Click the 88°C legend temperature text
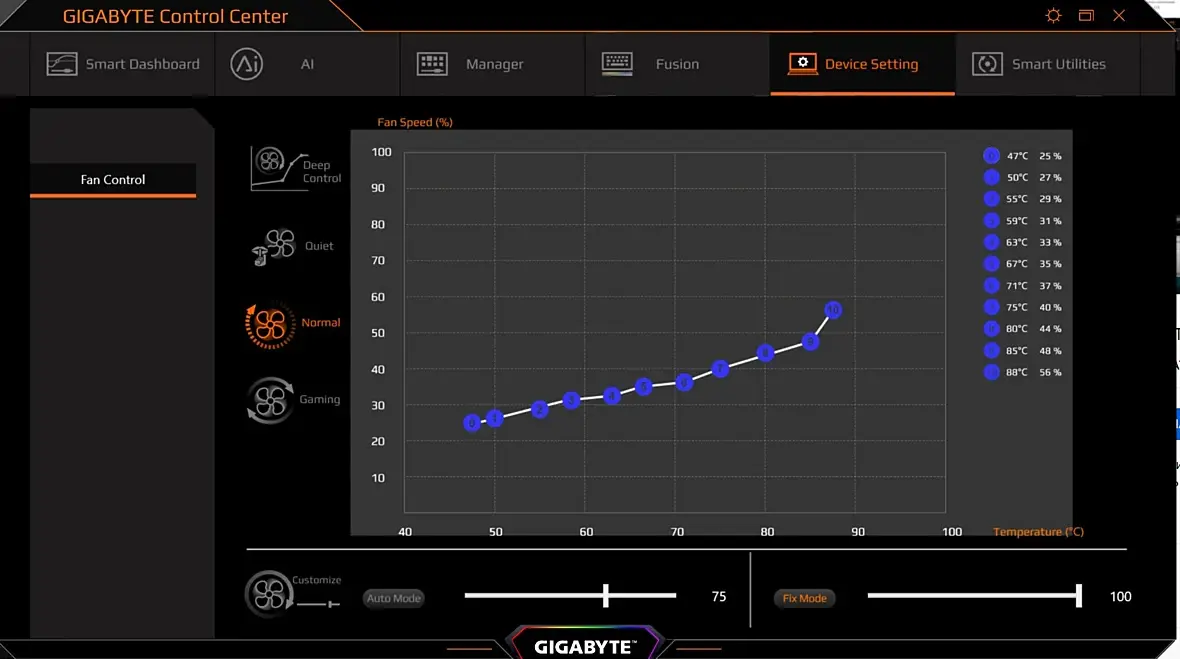 (1017, 372)
